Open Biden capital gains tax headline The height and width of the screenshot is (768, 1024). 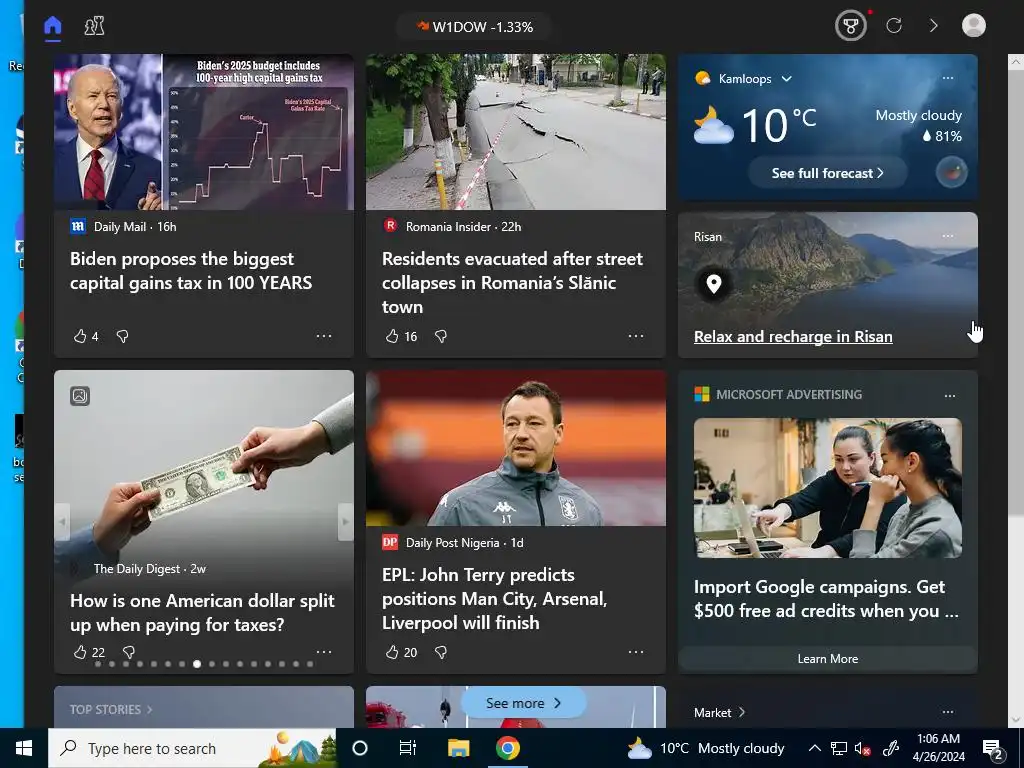[191, 271]
